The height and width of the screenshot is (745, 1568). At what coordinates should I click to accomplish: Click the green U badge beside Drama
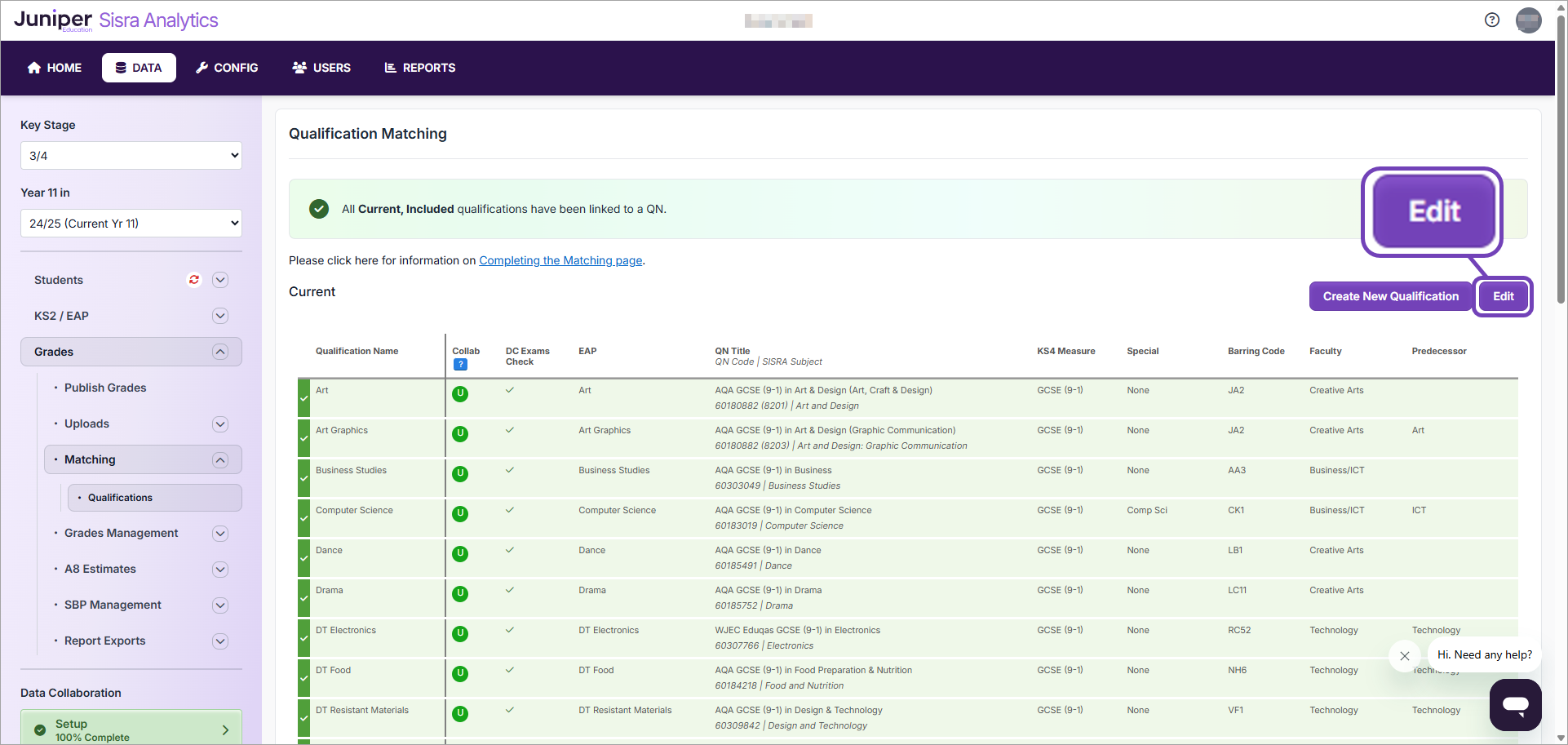[x=459, y=595]
